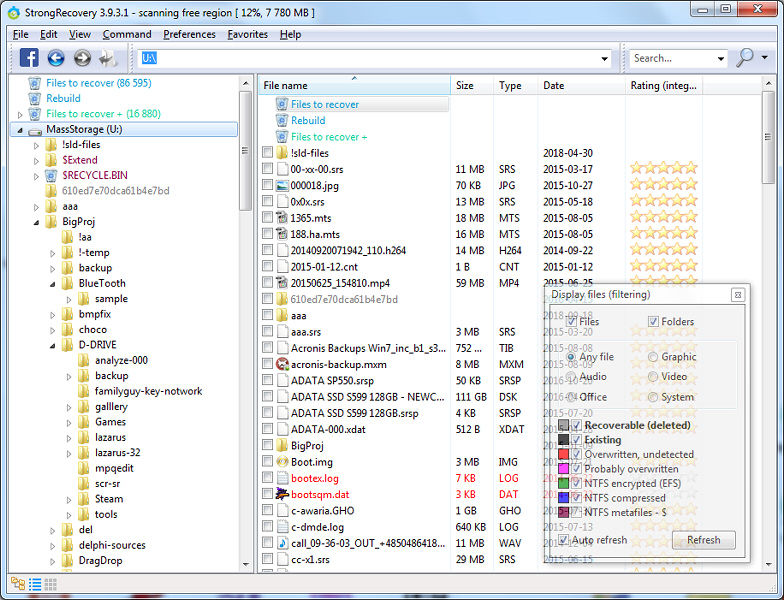
Task: Check the box for Boot.img
Action: [268, 462]
